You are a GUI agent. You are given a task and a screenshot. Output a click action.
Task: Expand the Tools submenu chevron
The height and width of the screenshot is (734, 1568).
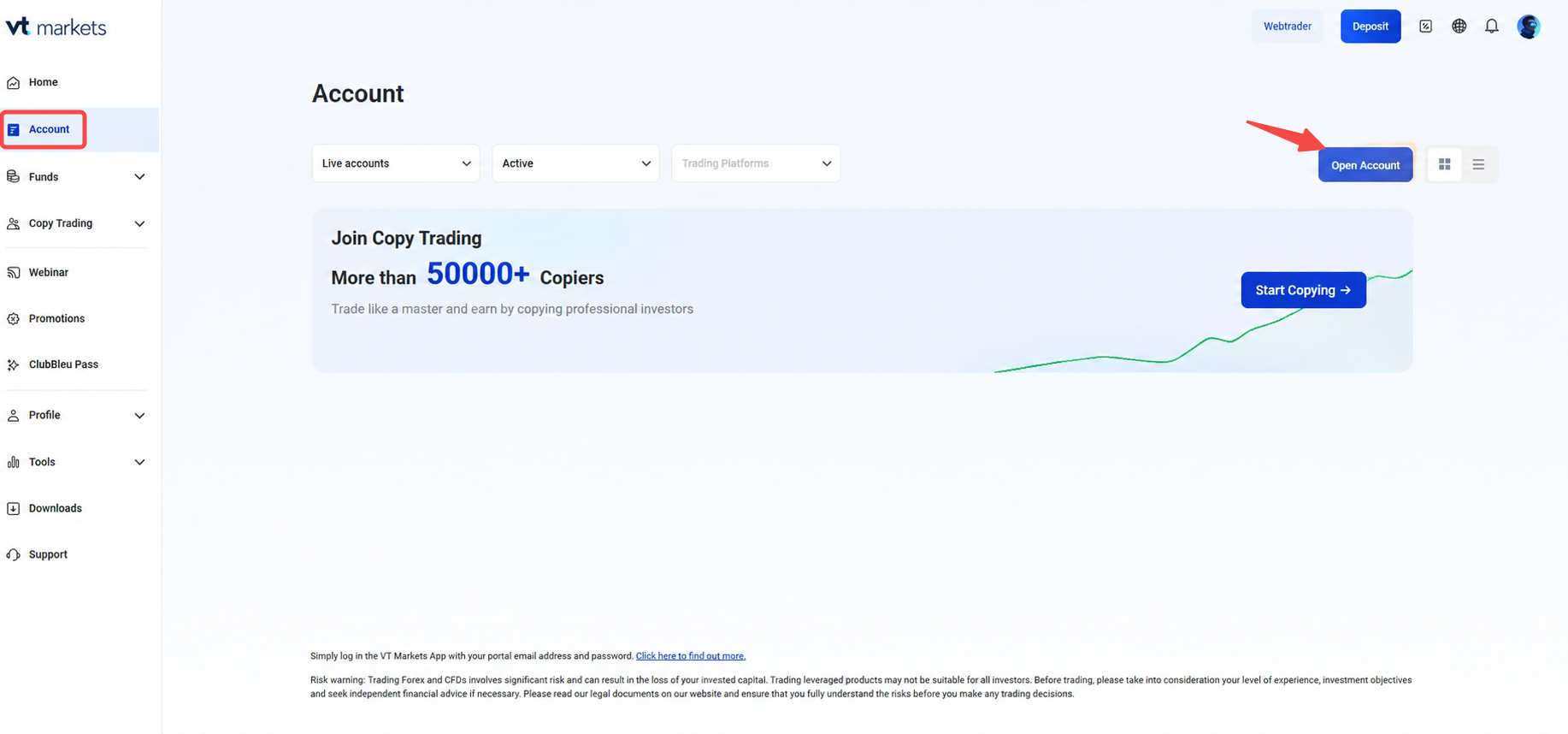139,463
